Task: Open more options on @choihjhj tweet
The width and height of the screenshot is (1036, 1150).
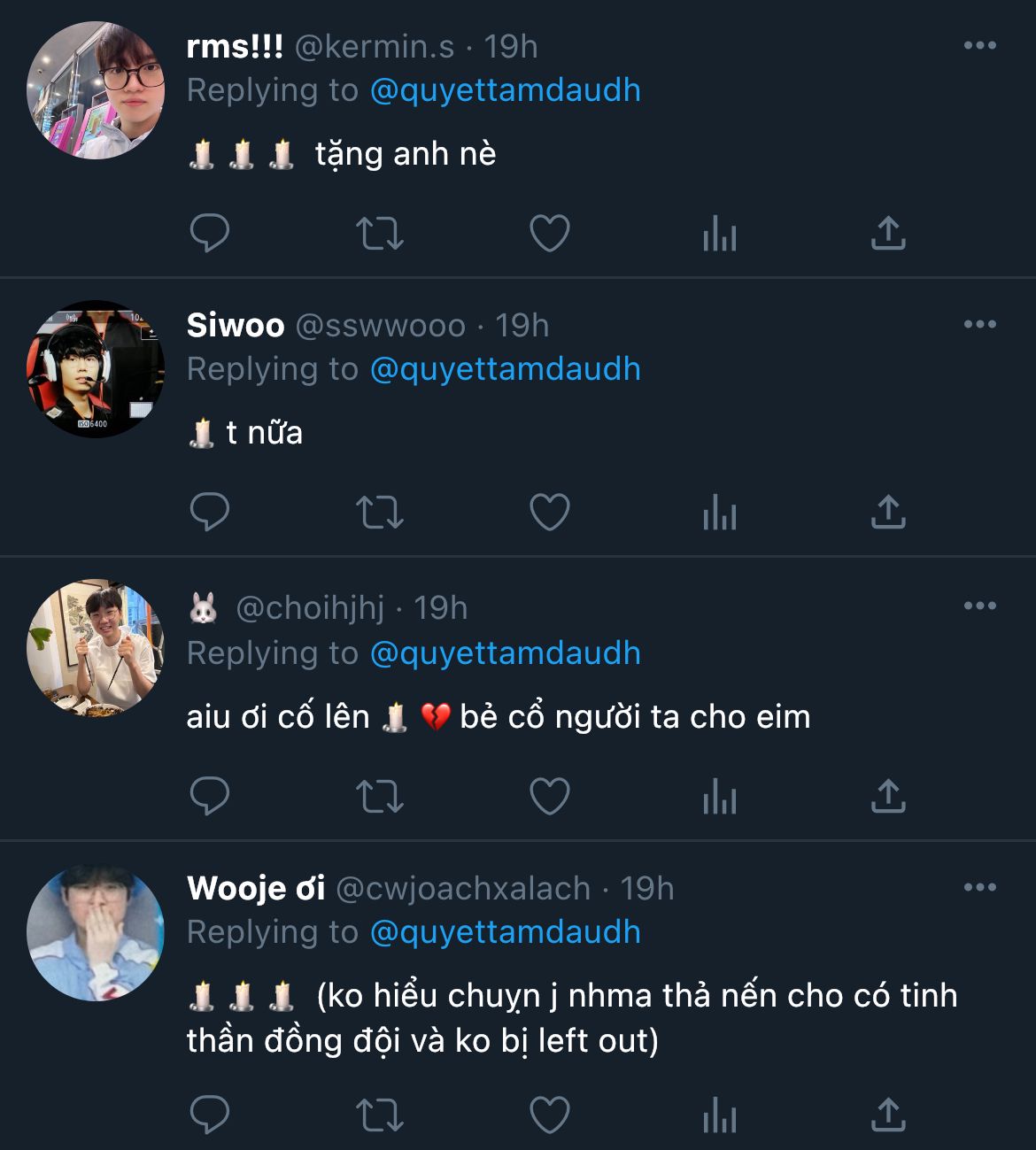Action: click(979, 606)
